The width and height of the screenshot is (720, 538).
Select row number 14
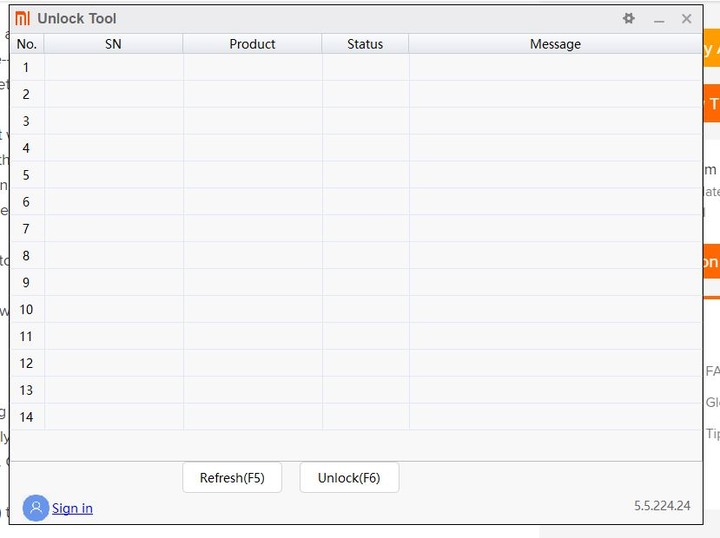[356, 417]
